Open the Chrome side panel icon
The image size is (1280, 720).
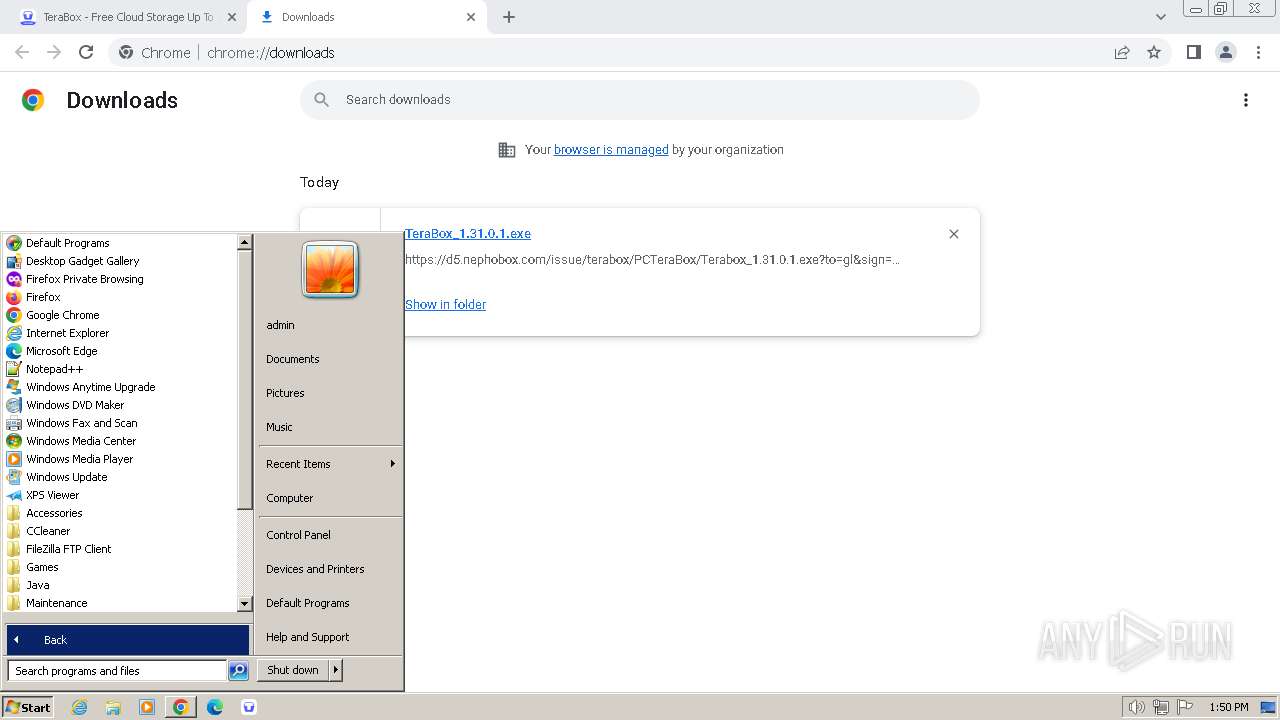(1193, 52)
